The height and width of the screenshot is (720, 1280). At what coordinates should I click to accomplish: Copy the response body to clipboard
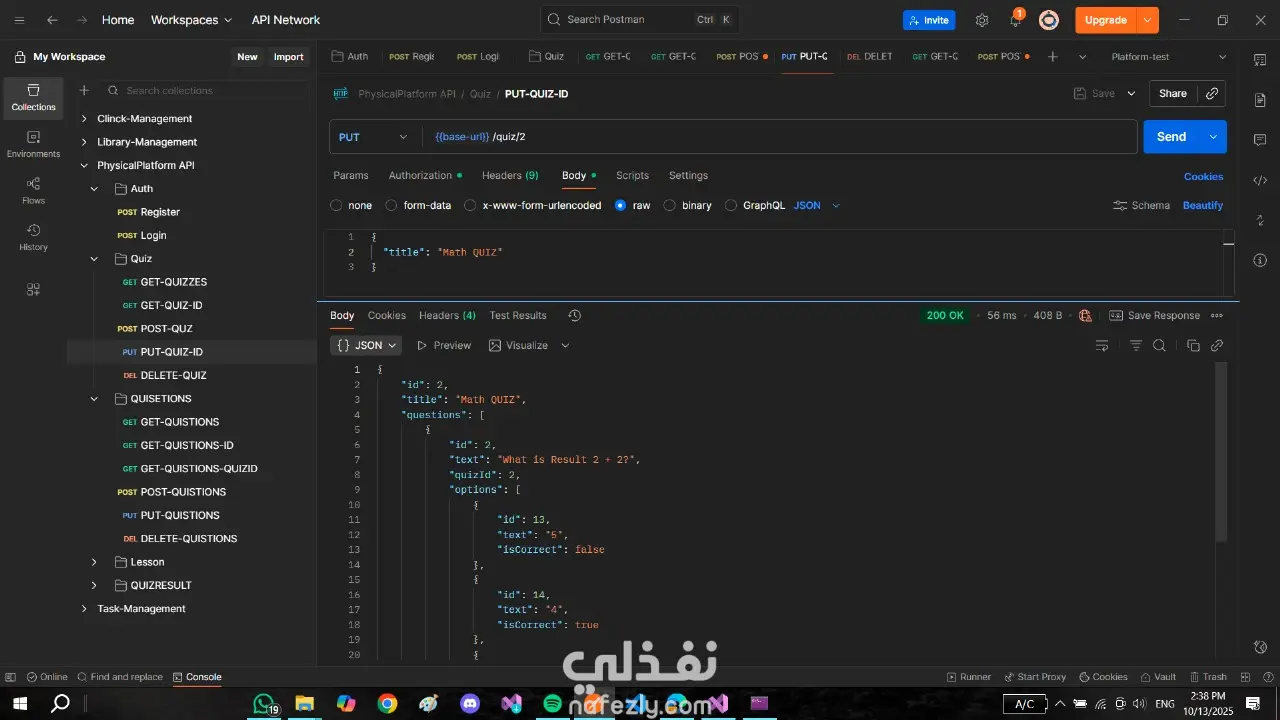pos(1193,345)
